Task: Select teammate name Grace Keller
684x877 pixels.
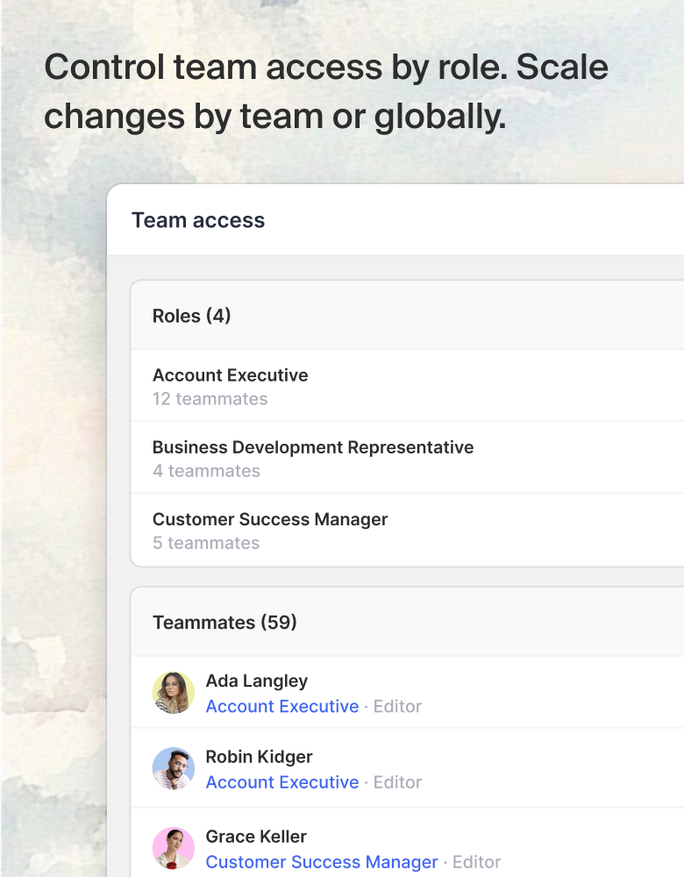Action: (x=255, y=836)
